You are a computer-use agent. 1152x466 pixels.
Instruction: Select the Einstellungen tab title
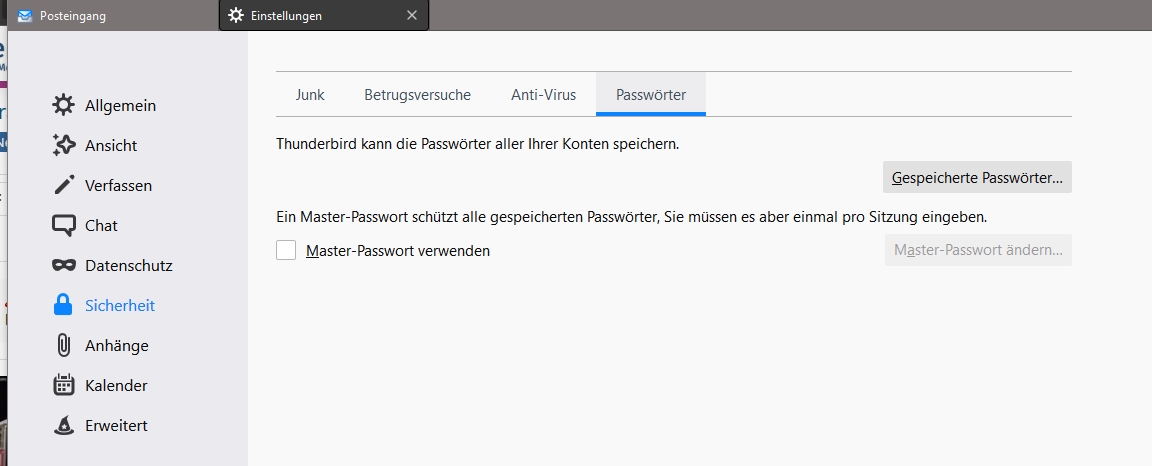tap(286, 16)
